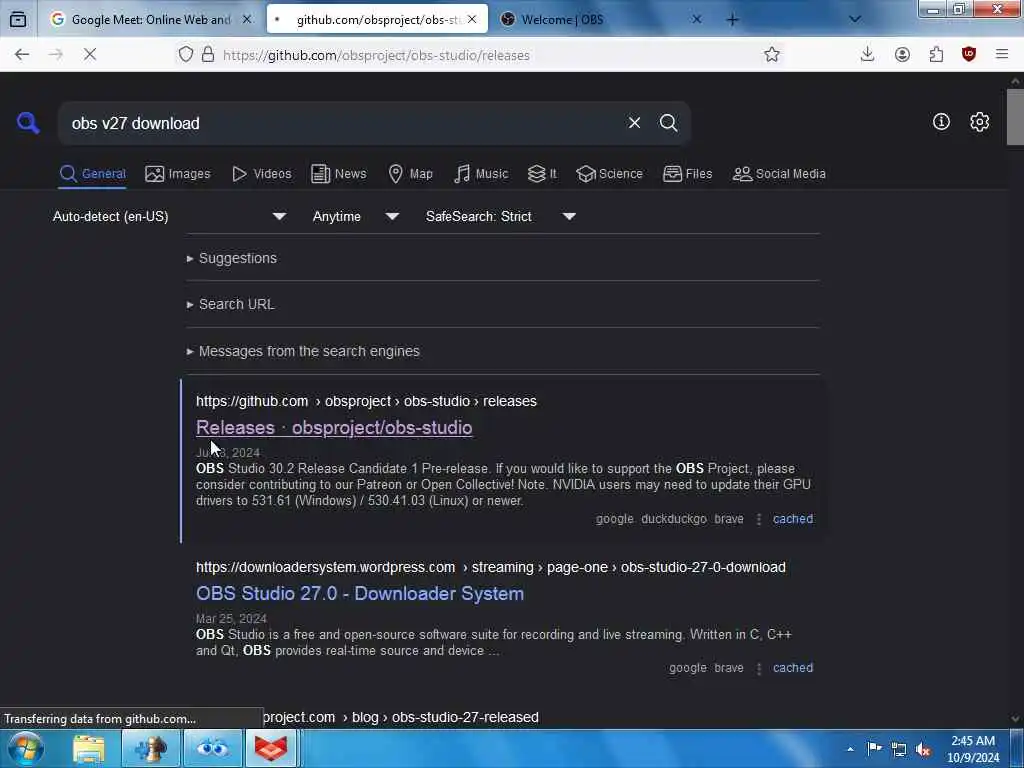1024x768 pixels.
Task: Open the About info icon
Action: [x=941, y=121]
